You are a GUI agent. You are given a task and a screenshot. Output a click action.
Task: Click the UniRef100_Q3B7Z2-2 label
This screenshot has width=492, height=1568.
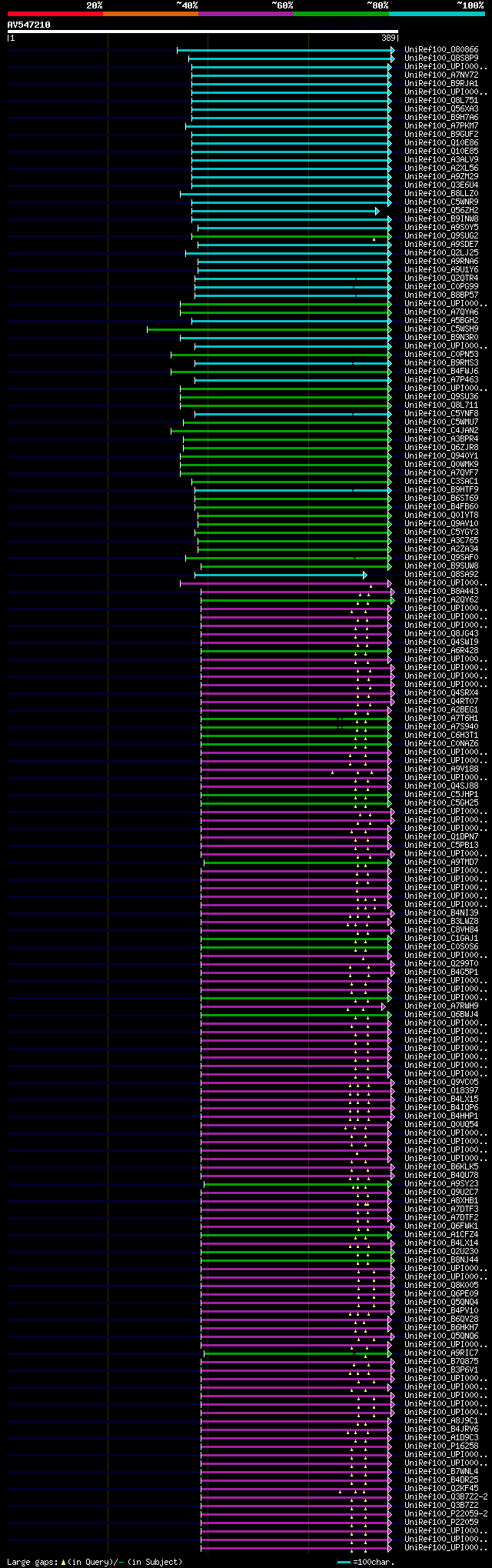446,1497
